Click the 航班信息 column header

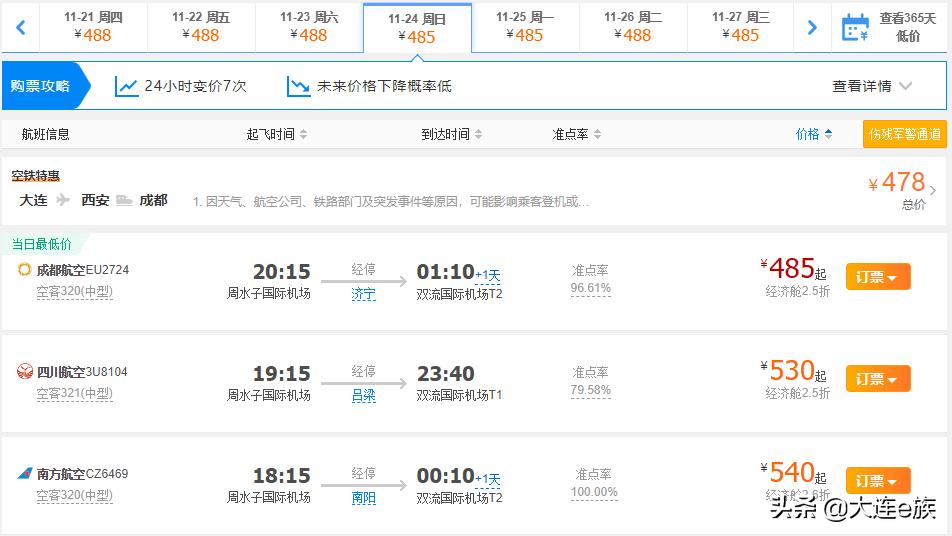46,134
